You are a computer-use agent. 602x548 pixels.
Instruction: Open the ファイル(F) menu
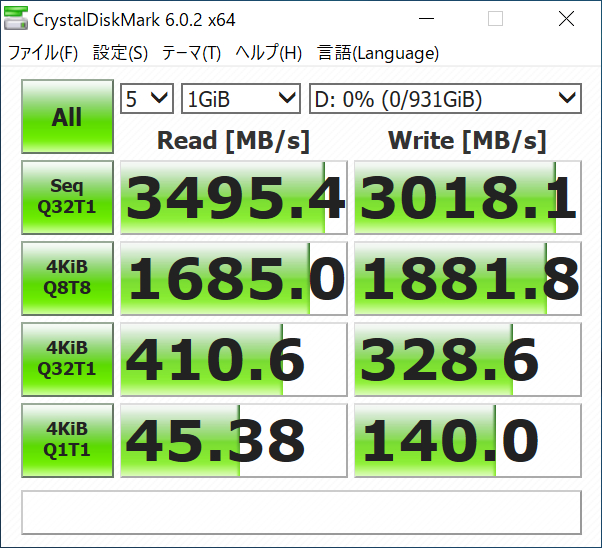pyautogui.click(x=43, y=53)
